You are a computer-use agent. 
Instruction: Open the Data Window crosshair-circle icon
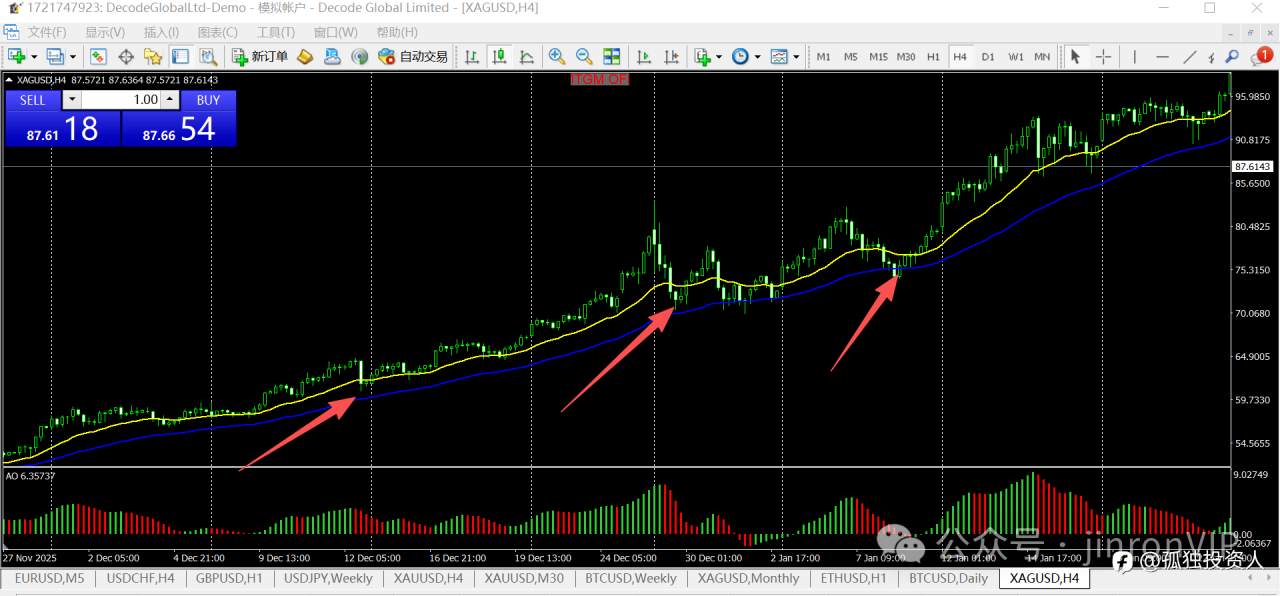pyautogui.click(x=126, y=57)
